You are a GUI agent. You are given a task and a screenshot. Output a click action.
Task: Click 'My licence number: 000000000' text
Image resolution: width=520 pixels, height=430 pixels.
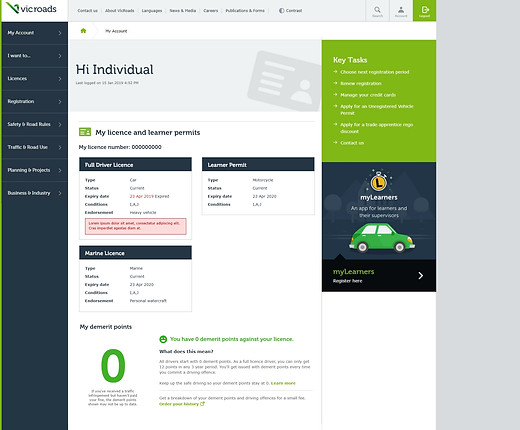(120, 147)
